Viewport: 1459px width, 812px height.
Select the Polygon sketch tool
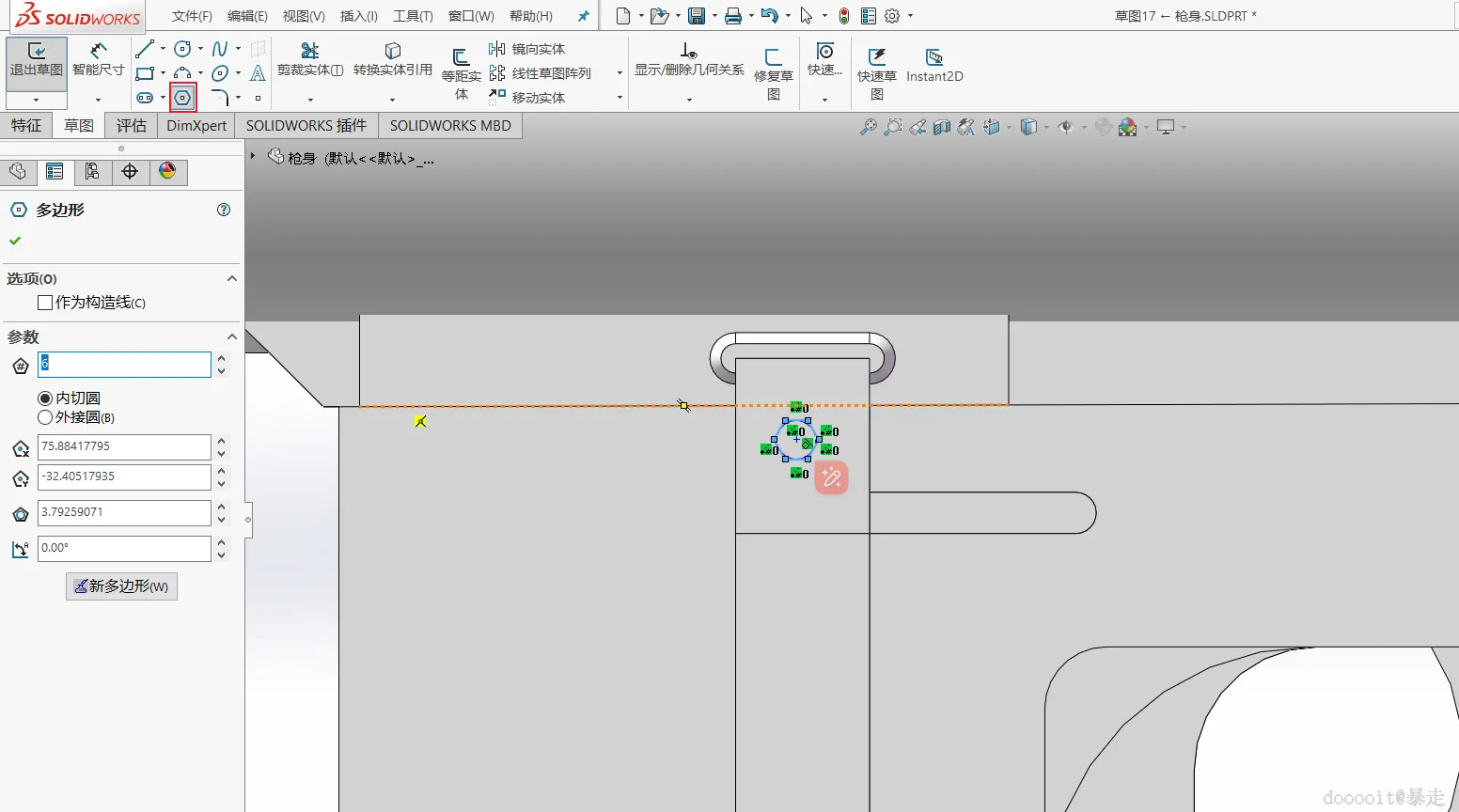point(182,98)
